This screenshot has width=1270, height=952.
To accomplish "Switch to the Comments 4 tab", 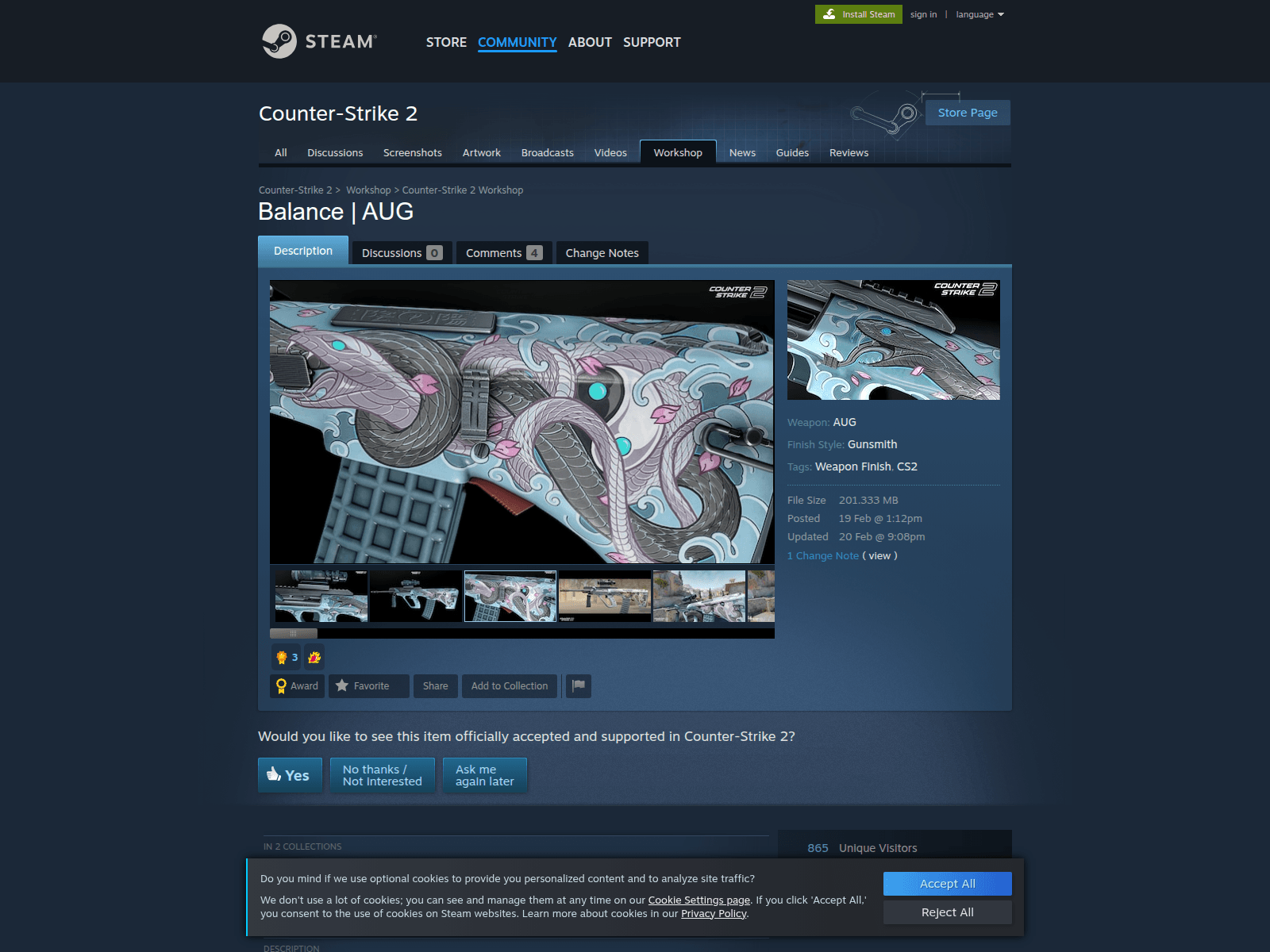I will click(x=504, y=253).
